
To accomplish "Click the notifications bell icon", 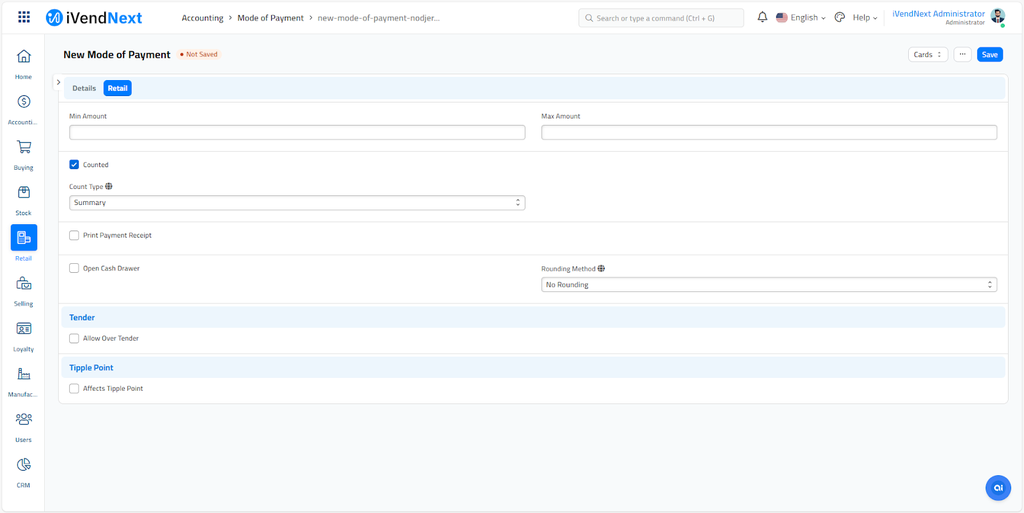I will click(762, 17).
